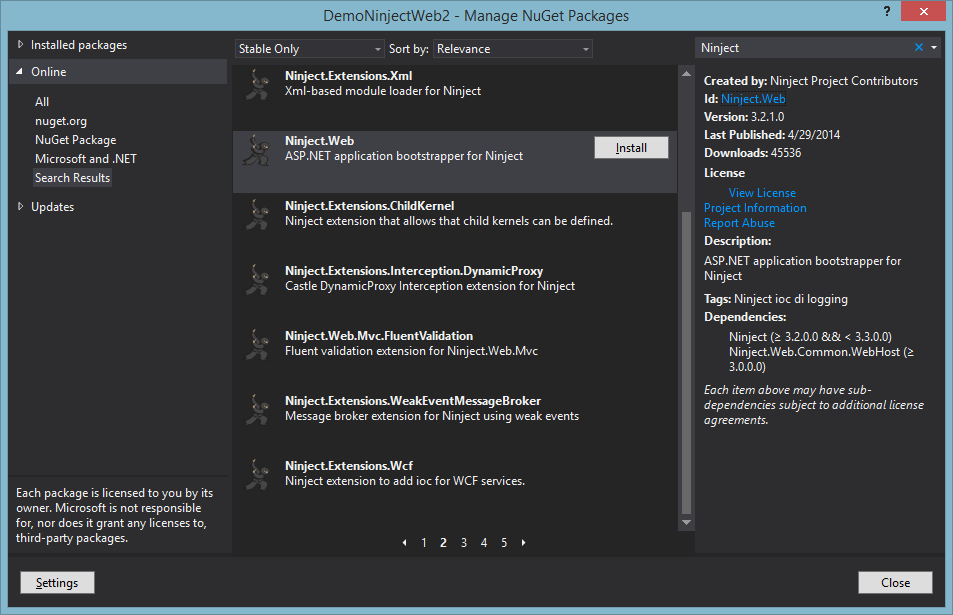Click the Version 3.2.1.0 text

click(x=744, y=117)
